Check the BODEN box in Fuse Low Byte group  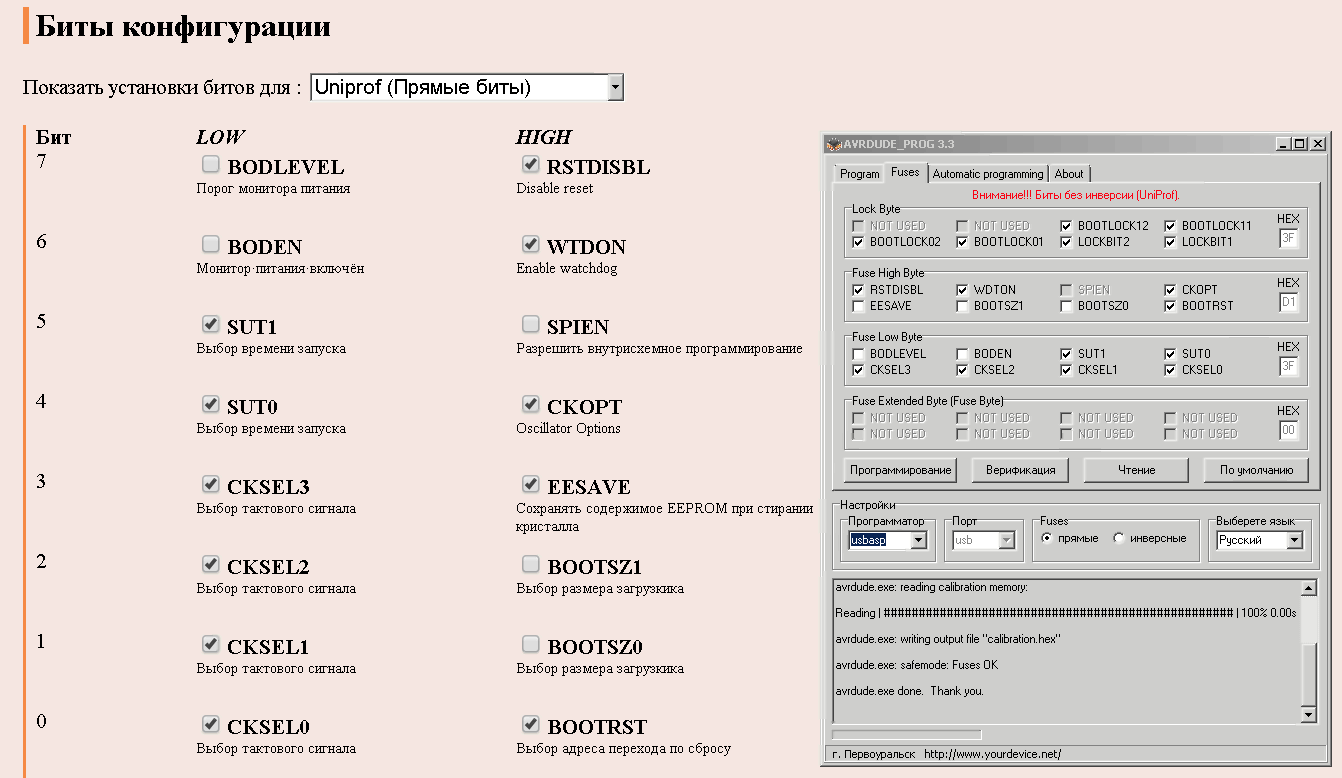pyautogui.click(x=963, y=354)
